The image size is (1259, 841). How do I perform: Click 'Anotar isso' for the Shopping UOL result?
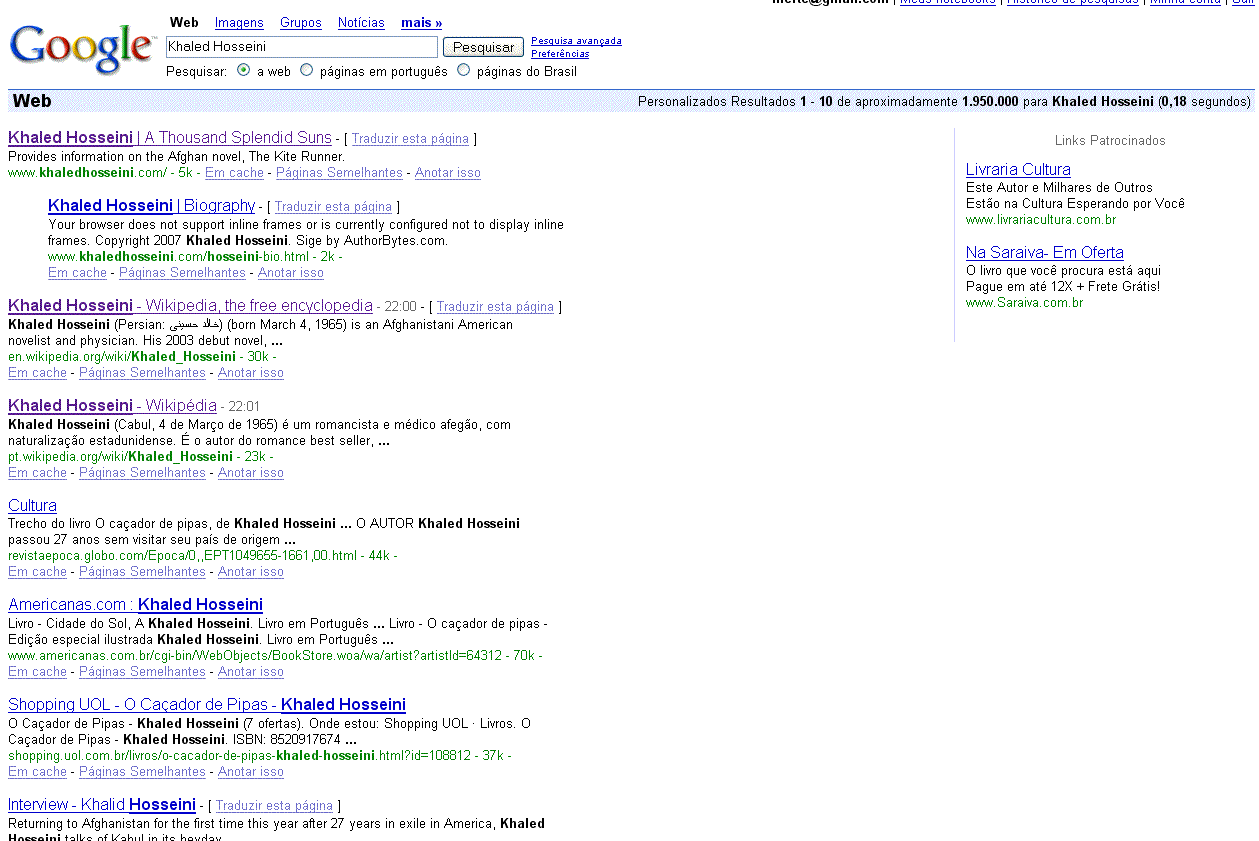click(251, 772)
